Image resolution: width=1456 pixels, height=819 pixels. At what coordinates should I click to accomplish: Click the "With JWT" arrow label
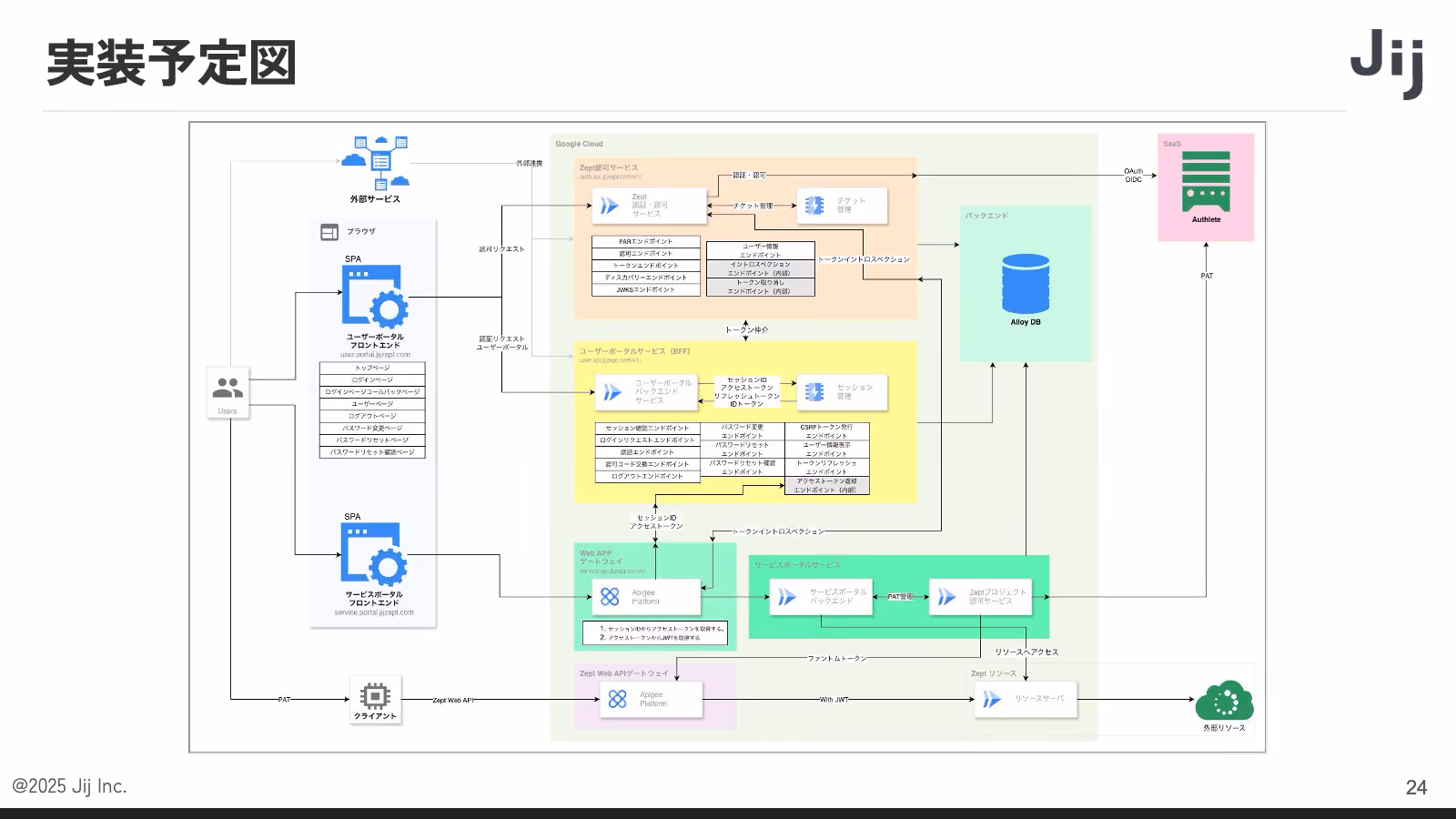(x=834, y=700)
